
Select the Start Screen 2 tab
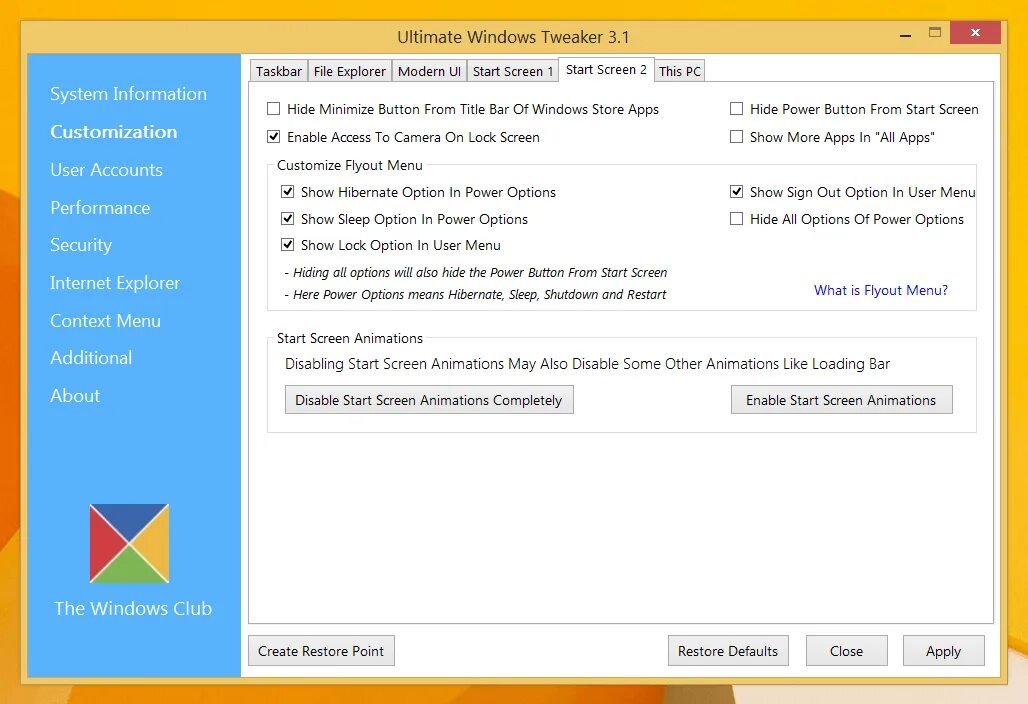[x=606, y=69]
